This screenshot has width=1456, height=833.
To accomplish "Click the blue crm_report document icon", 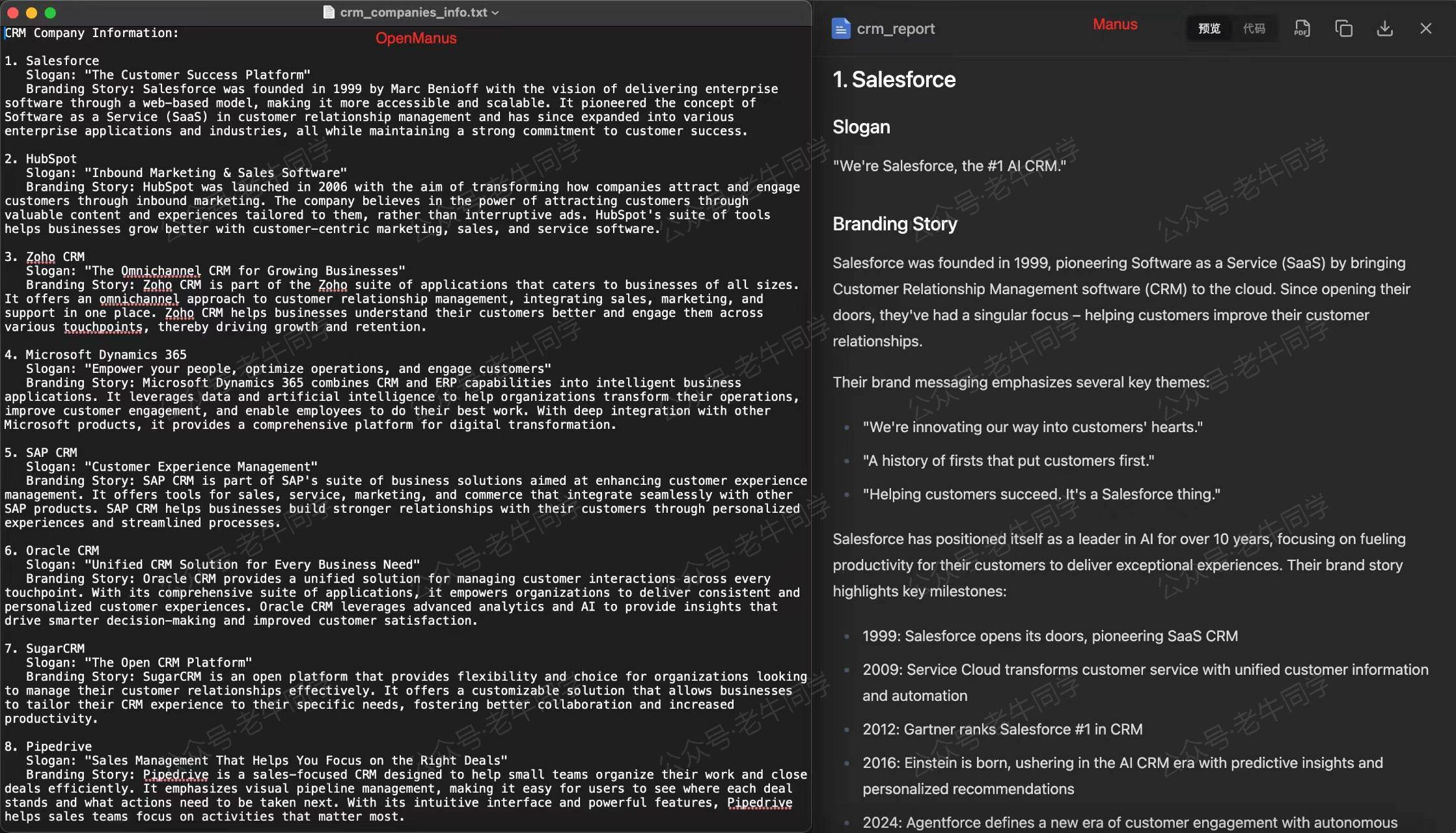I will [x=841, y=29].
